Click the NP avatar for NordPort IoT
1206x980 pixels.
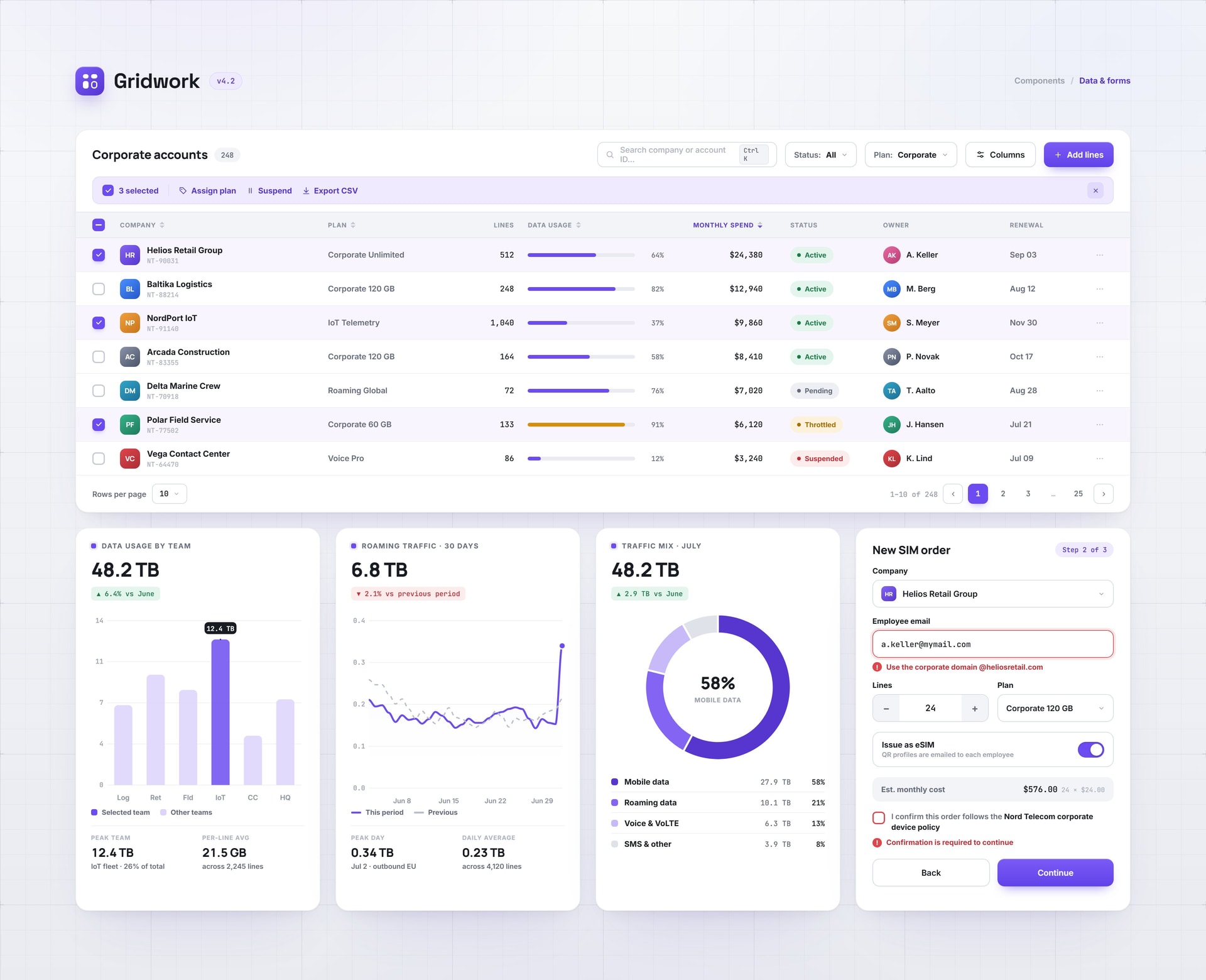tap(130, 323)
